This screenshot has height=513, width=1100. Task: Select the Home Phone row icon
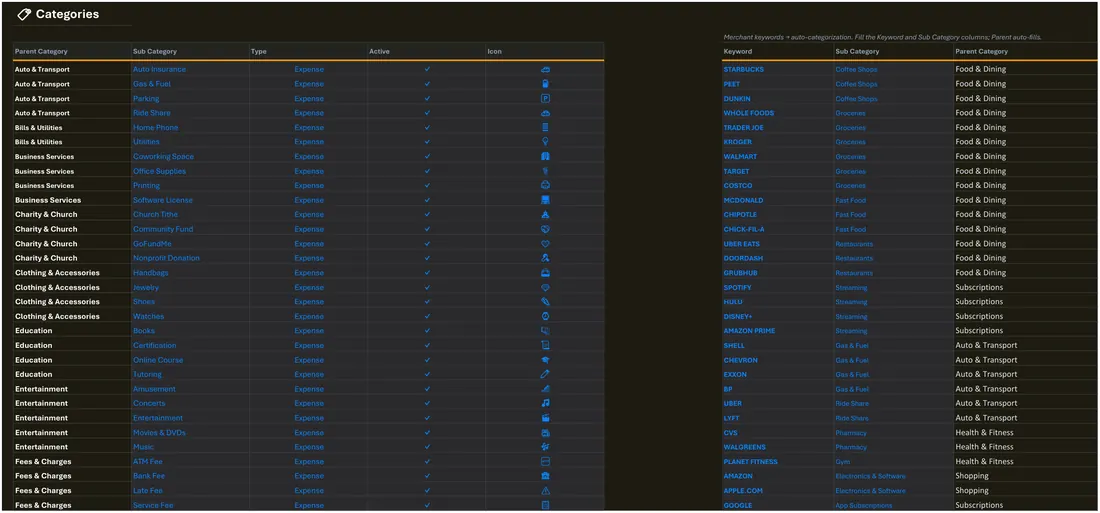545,128
